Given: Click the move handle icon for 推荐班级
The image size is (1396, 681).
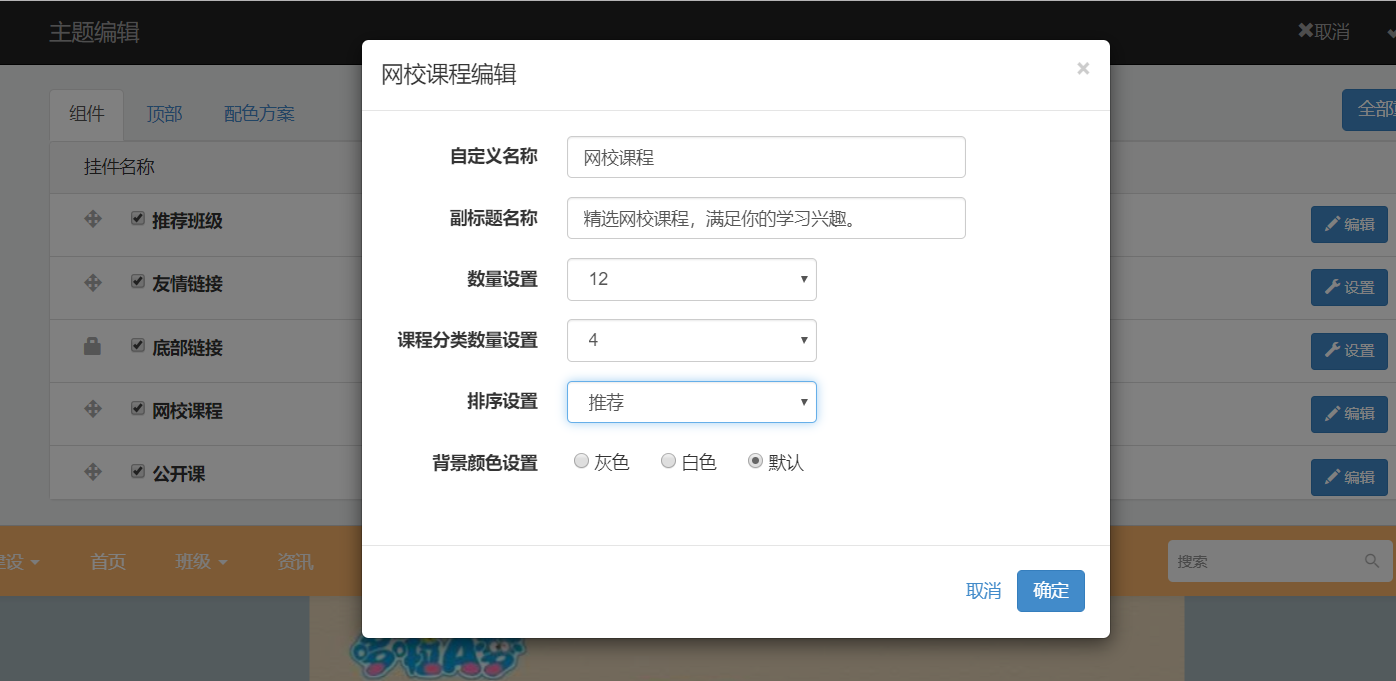Looking at the screenshot, I should pos(93,219).
